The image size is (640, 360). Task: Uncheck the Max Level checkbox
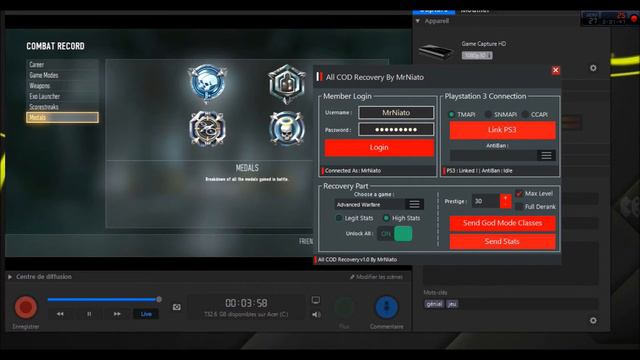(x=519, y=193)
